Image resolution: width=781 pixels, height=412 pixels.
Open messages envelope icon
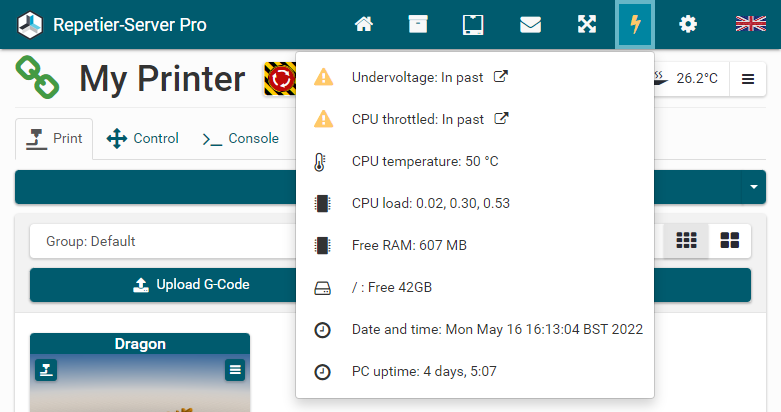pos(530,24)
